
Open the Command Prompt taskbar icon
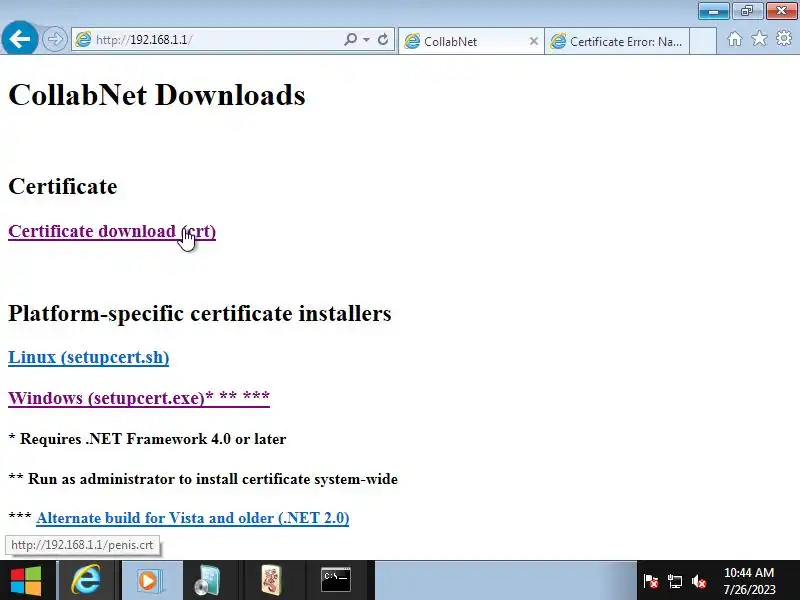tap(336, 580)
